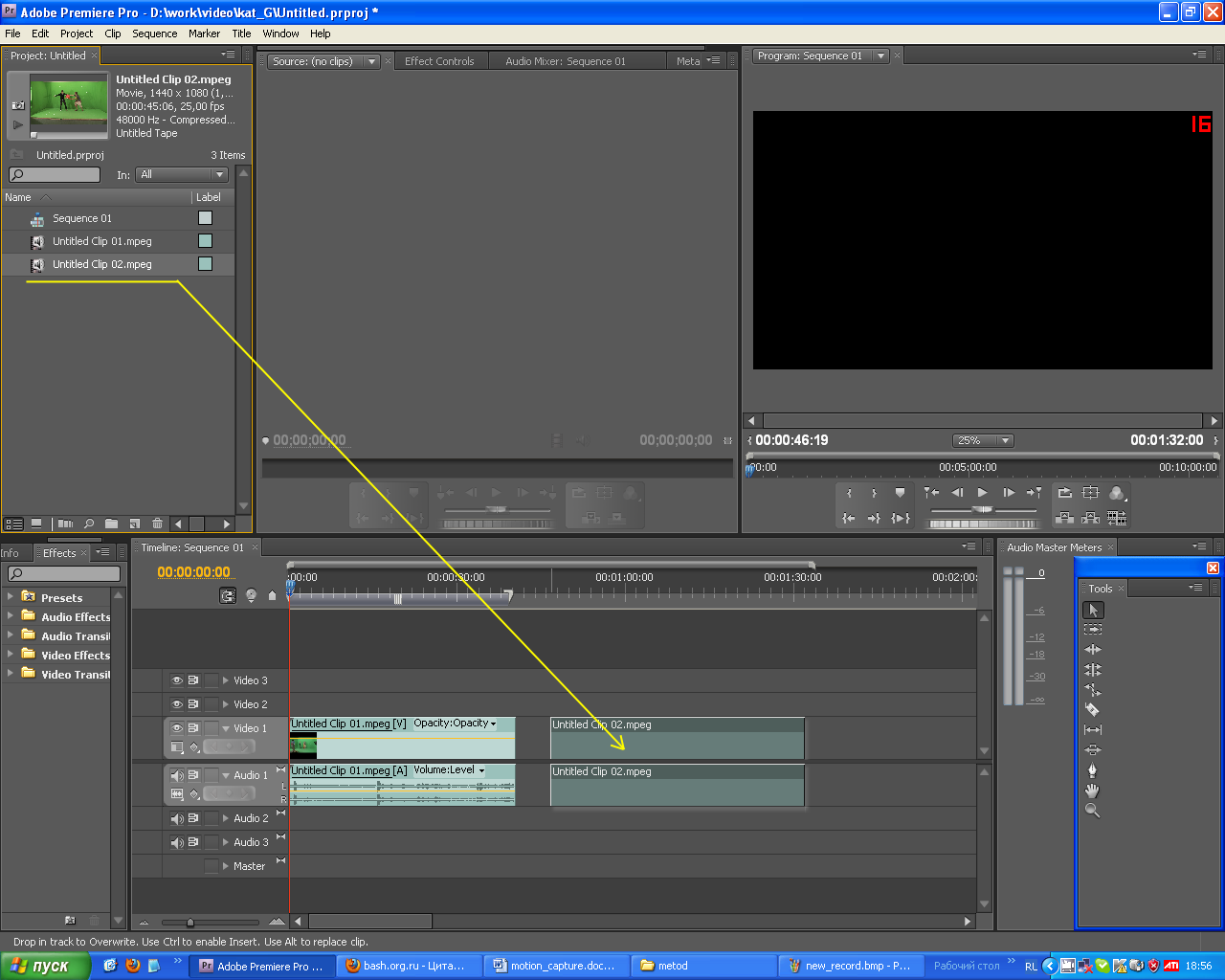Screen dimensions: 1225x980
Task: Switch to the Effect Controls tab
Action: tap(439, 61)
